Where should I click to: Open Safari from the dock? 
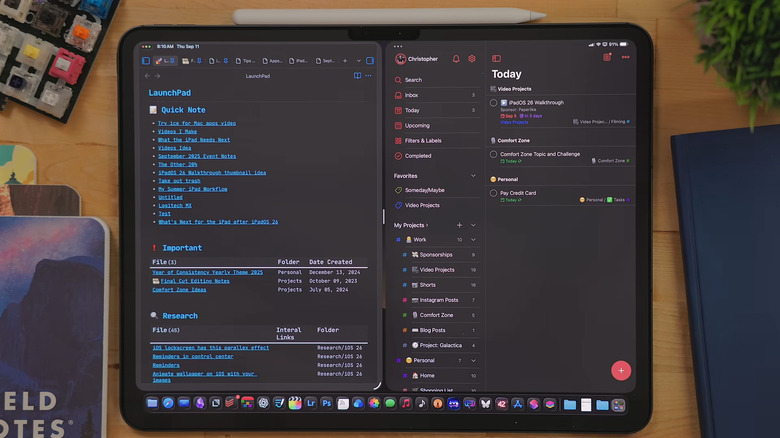168,403
